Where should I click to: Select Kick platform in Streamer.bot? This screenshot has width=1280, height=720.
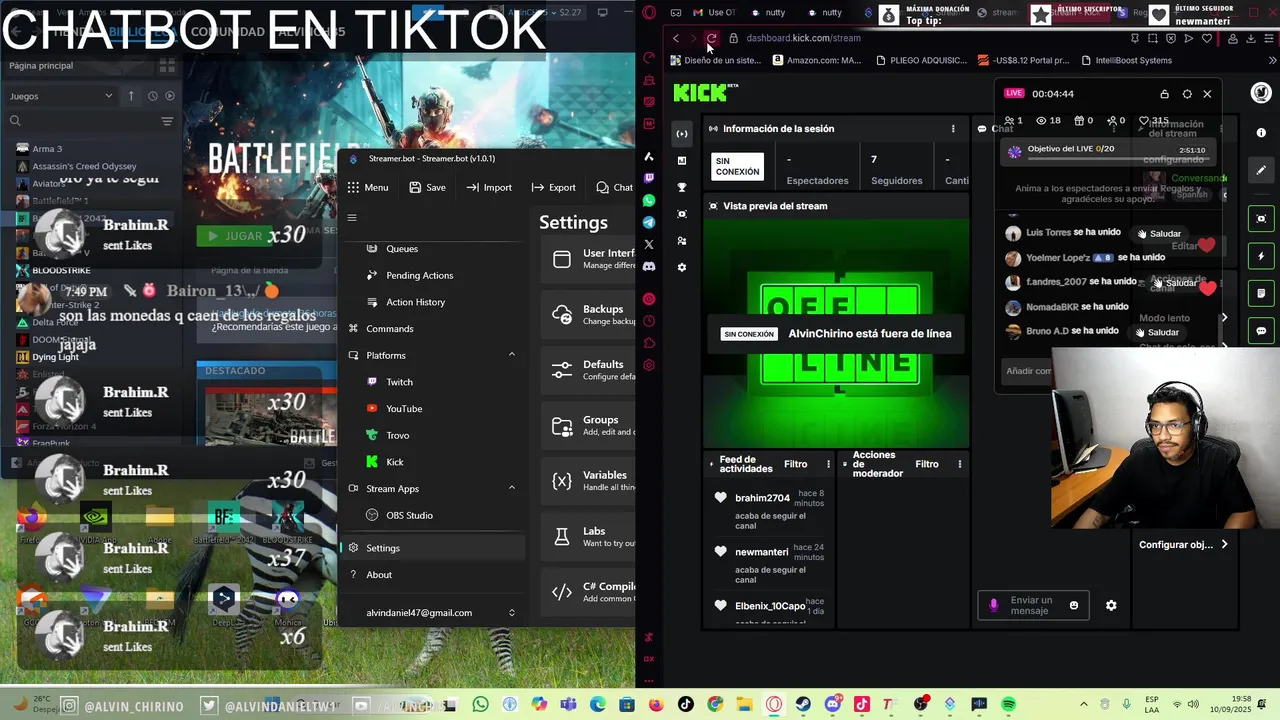coord(394,462)
